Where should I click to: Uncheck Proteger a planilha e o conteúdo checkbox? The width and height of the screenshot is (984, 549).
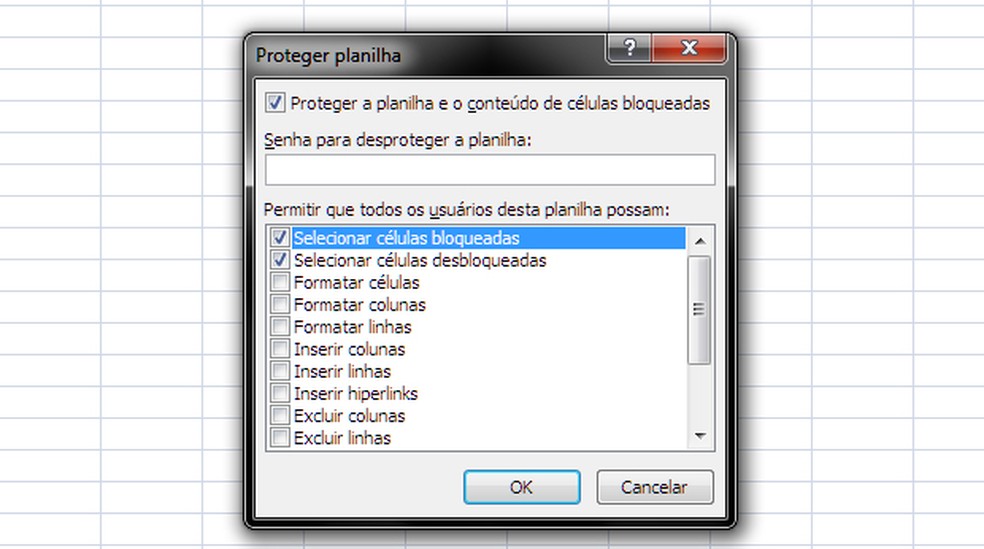[x=275, y=103]
